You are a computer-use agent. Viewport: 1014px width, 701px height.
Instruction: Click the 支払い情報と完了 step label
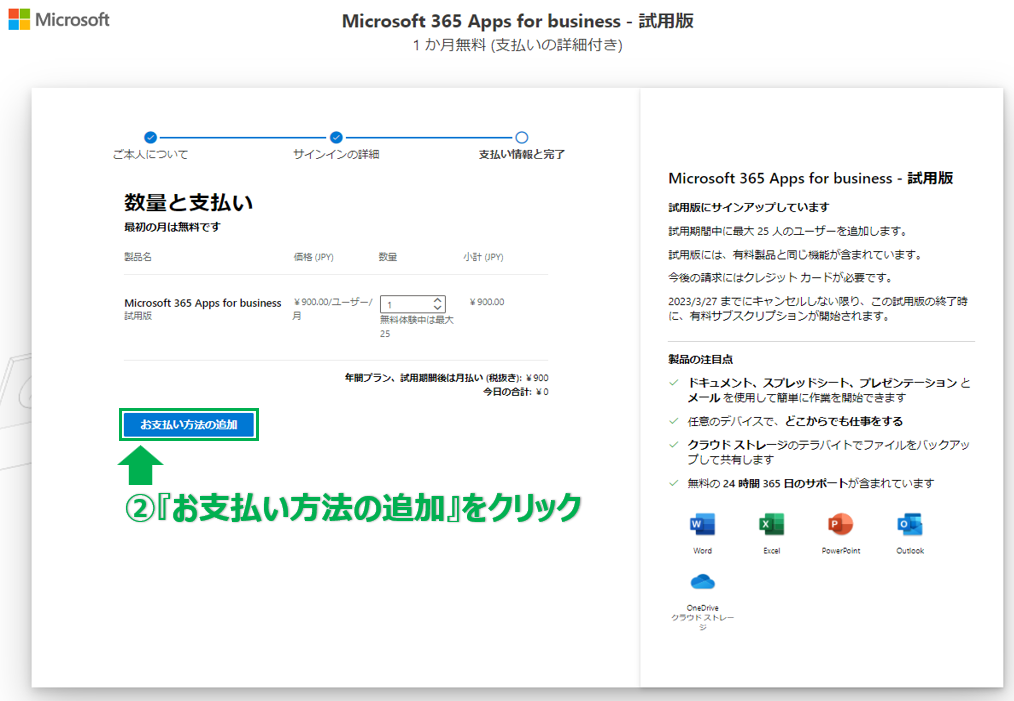[x=522, y=155]
